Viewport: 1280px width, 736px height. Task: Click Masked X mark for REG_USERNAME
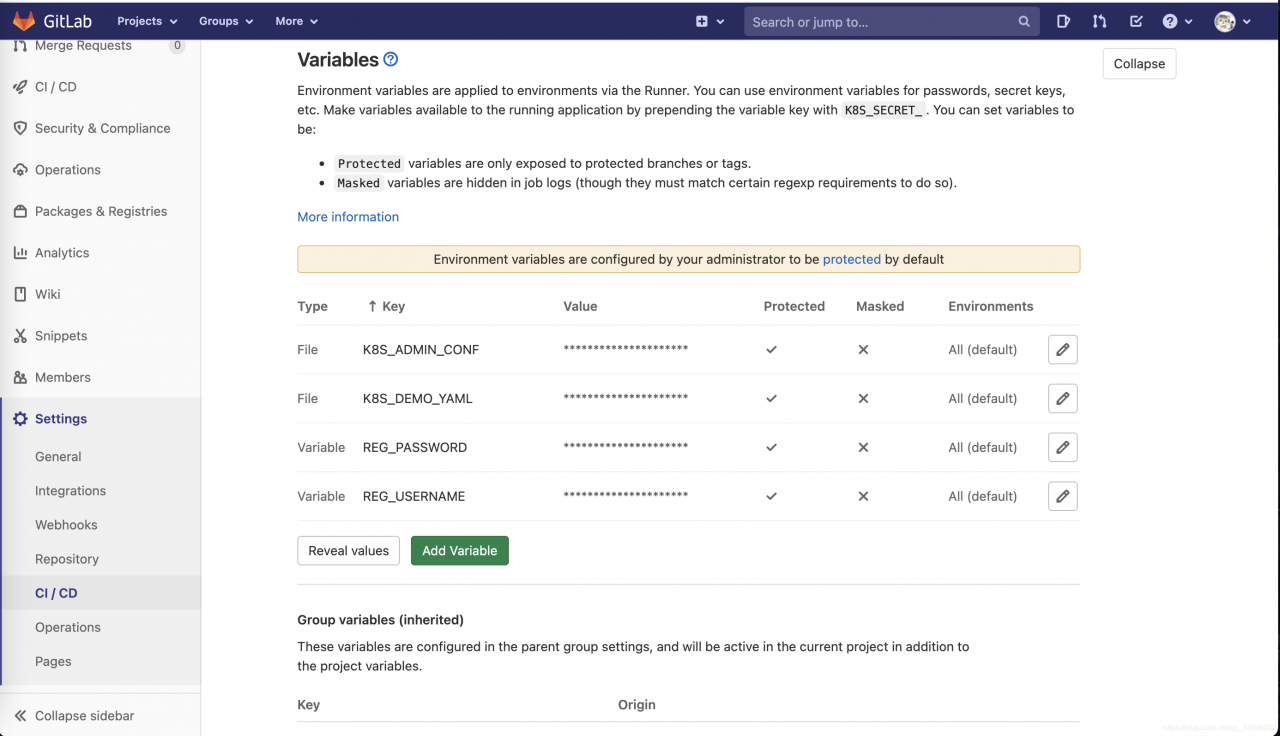(863, 496)
